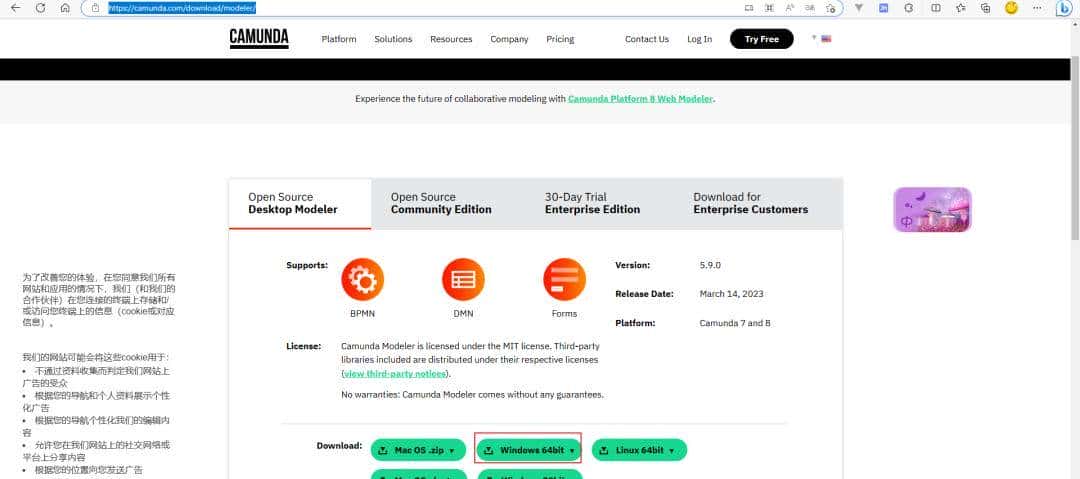
Task: Open the favorites list star icon
Action: [x=961, y=8]
